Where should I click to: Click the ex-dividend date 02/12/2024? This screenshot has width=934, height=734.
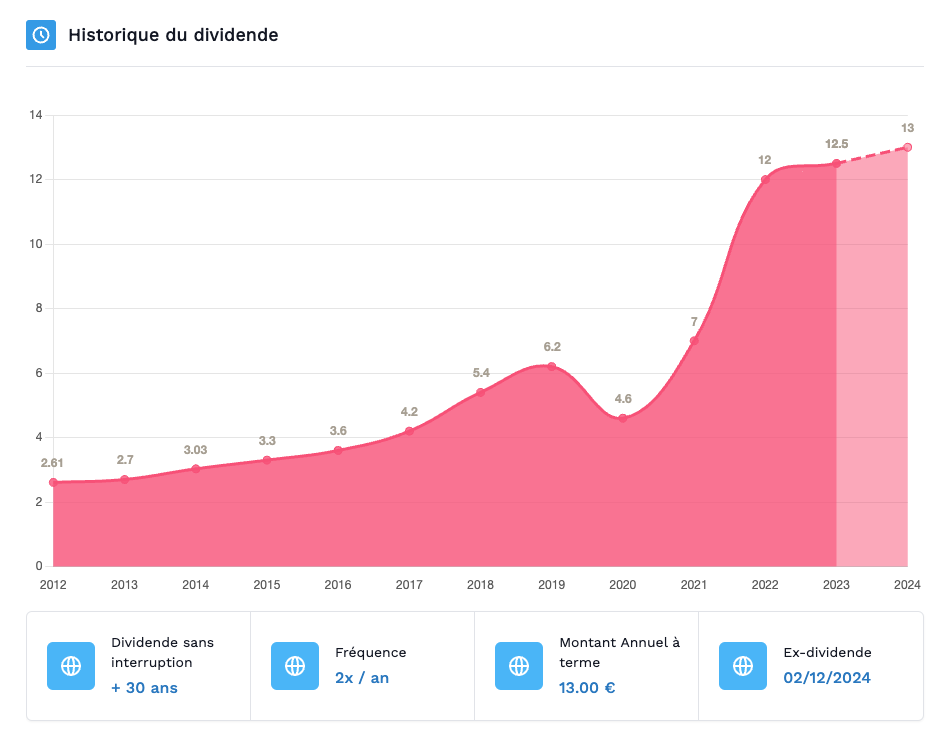(827, 678)
